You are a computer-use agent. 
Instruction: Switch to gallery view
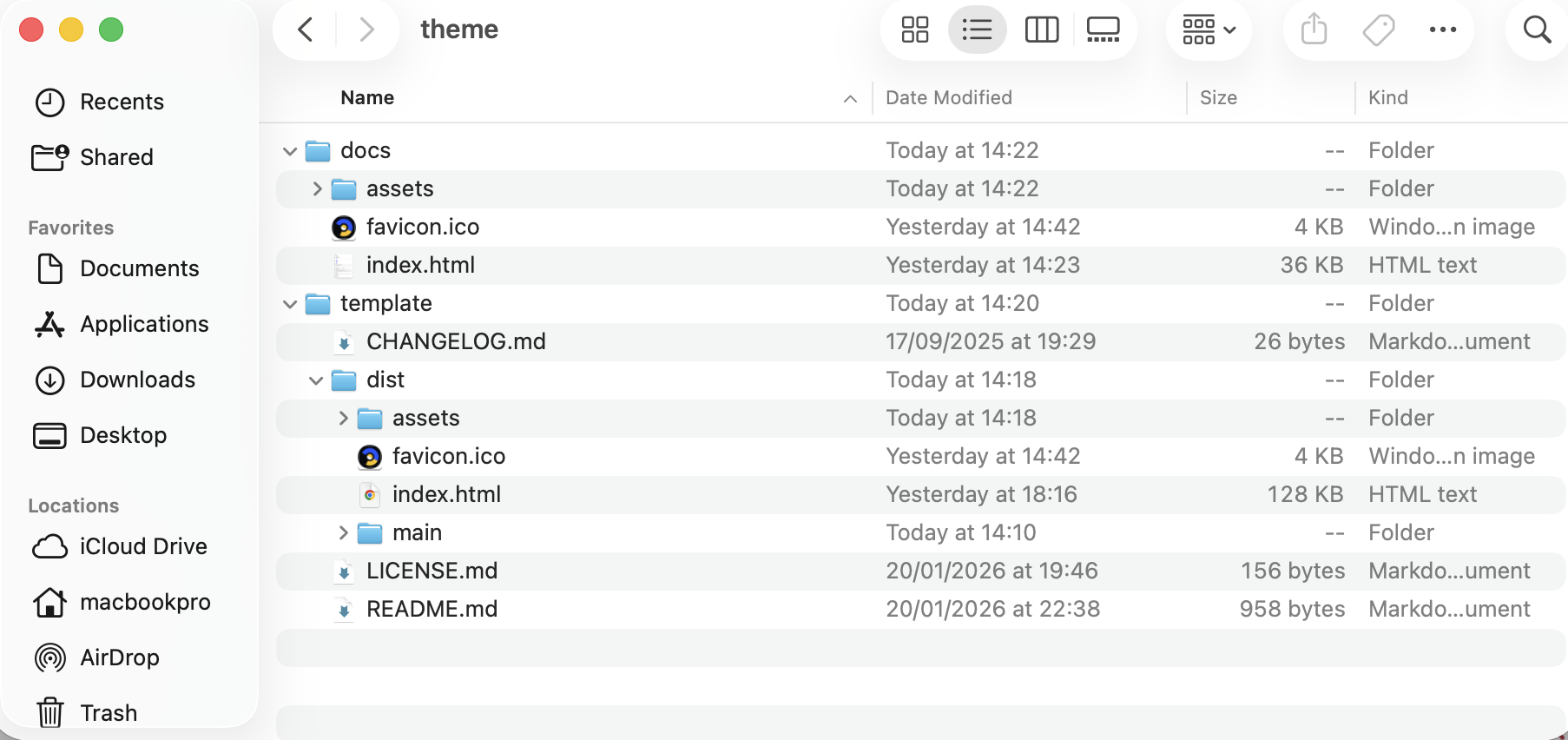[1102, 29]
